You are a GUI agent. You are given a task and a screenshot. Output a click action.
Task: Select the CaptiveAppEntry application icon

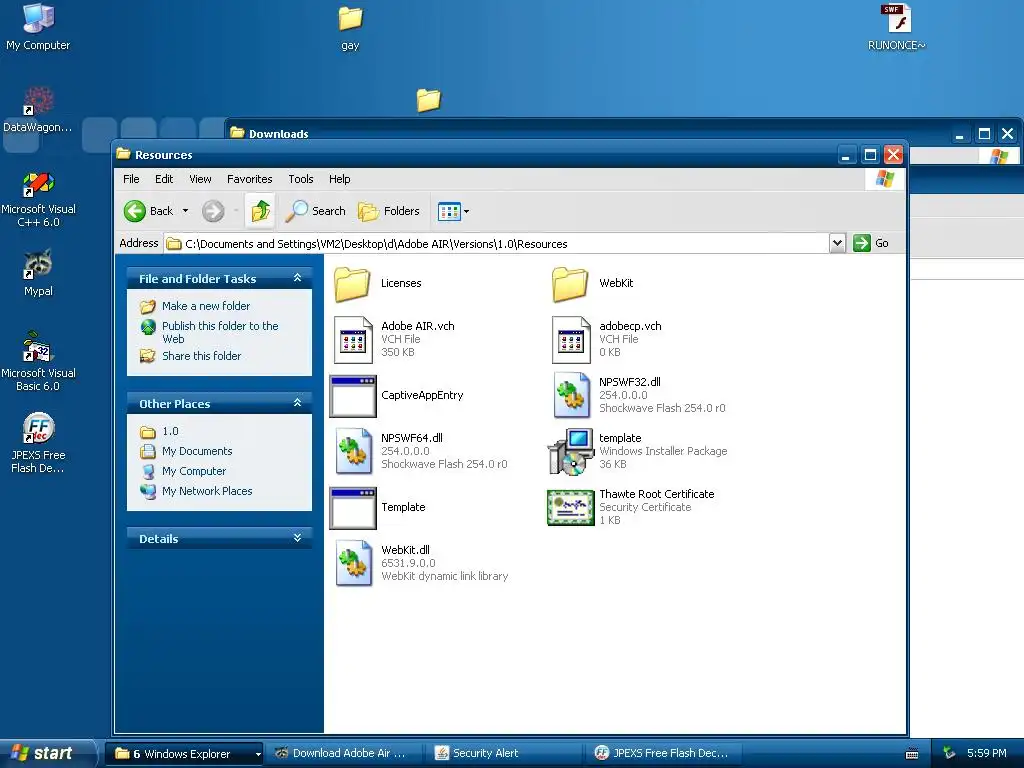coord(353,396)
